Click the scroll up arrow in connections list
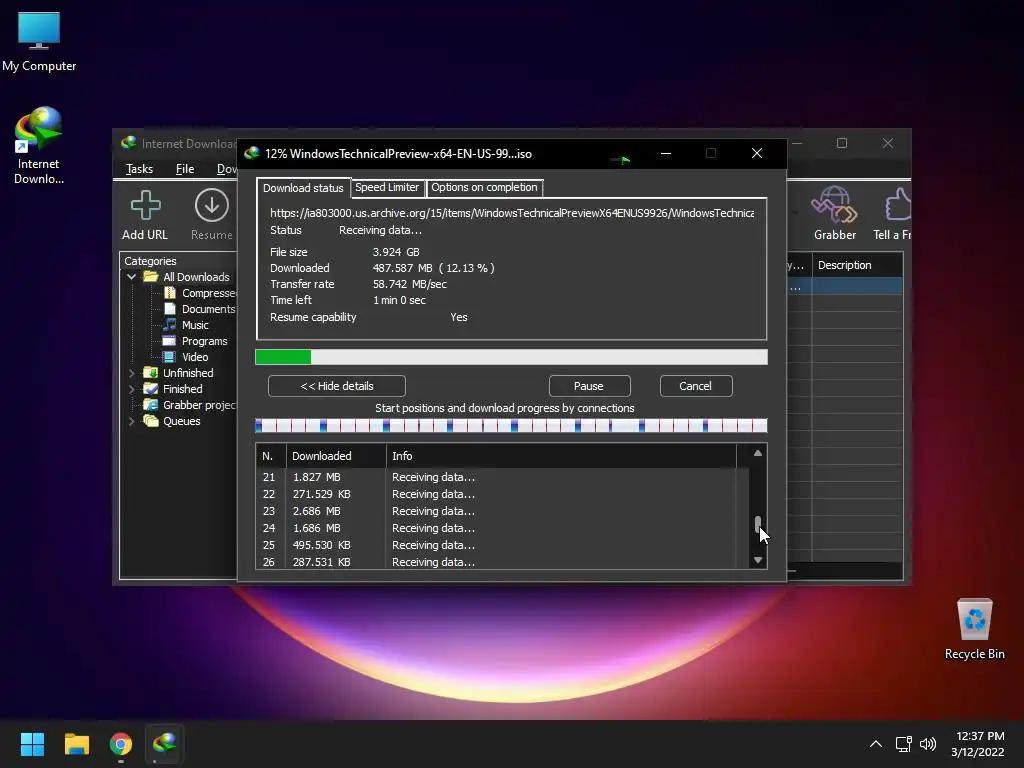The image size is (1024, 768). pos(758,453)
